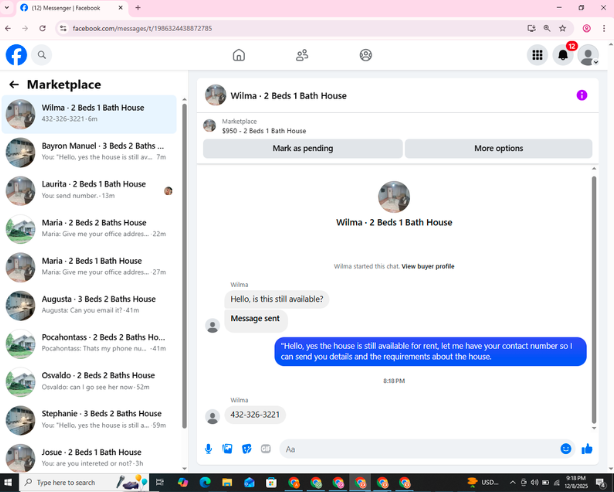Viewport: 614px width, 492px height.
Task: Click the message input field Aa
Action: (419, 449)
